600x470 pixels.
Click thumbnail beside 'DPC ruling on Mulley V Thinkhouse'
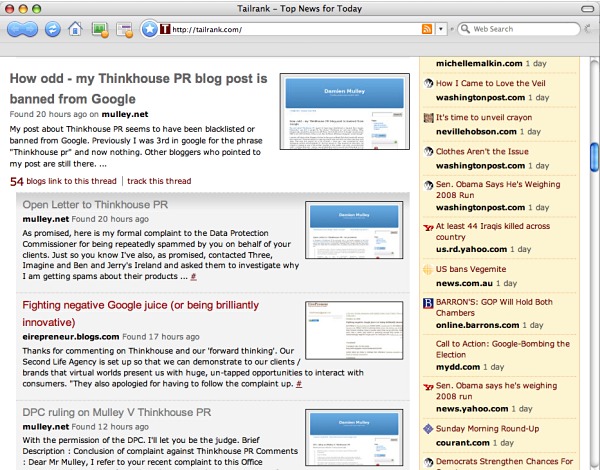coord(354,437)
